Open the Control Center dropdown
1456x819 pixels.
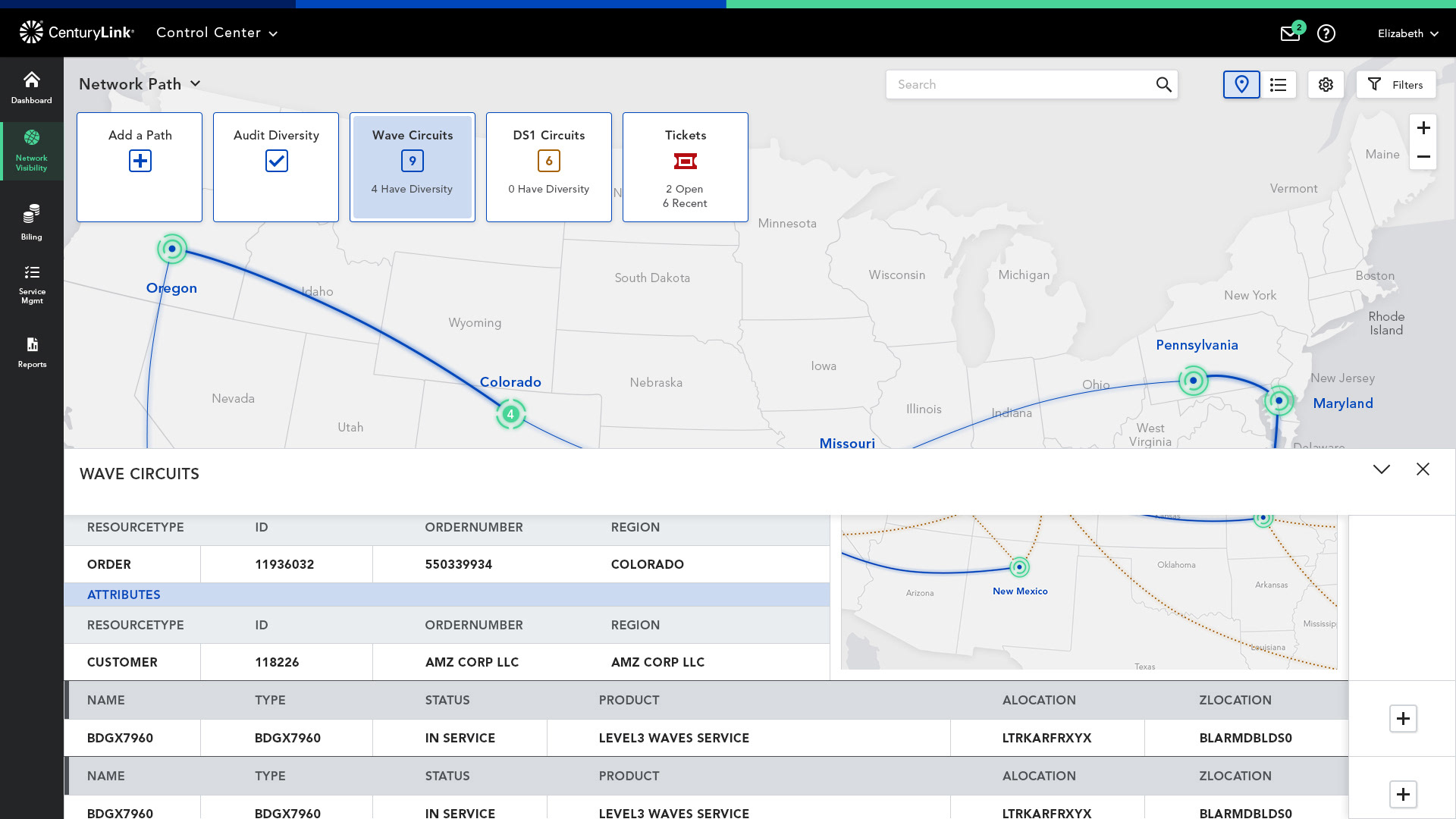point(217,33)
